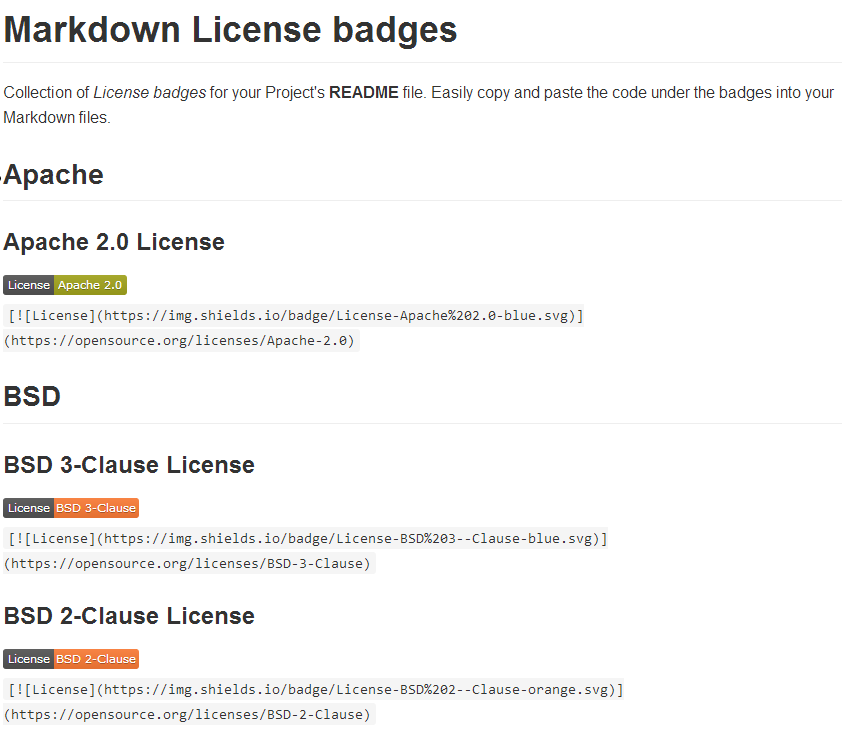Select the BSD 3-Clause markdown code snippet
The image size is (842, 738).
pyautogui.click(x=305, y=538)
